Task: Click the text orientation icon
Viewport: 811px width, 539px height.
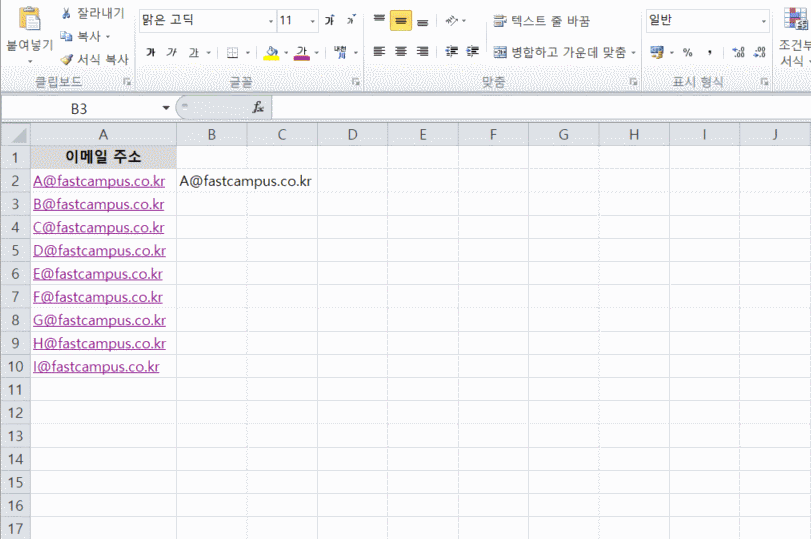Action: [x=452, y=20]
